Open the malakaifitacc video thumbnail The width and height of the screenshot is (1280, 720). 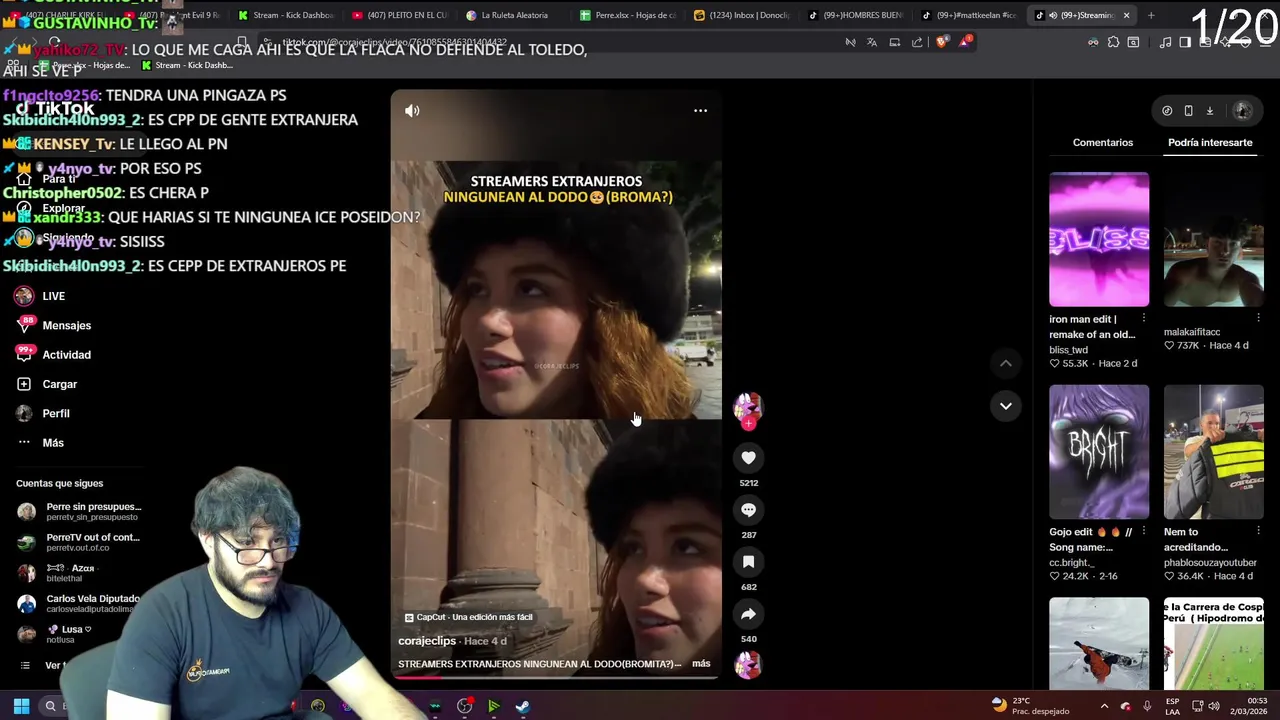(1213, 239)
